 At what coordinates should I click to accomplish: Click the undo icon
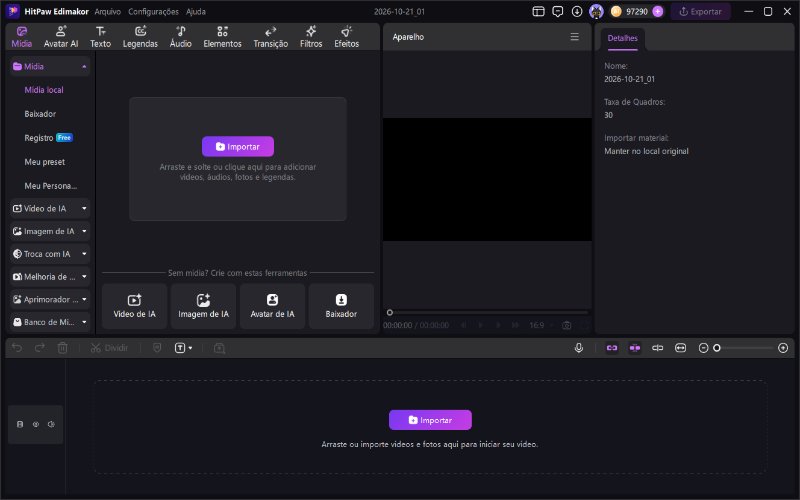click(x=17, y=348)
